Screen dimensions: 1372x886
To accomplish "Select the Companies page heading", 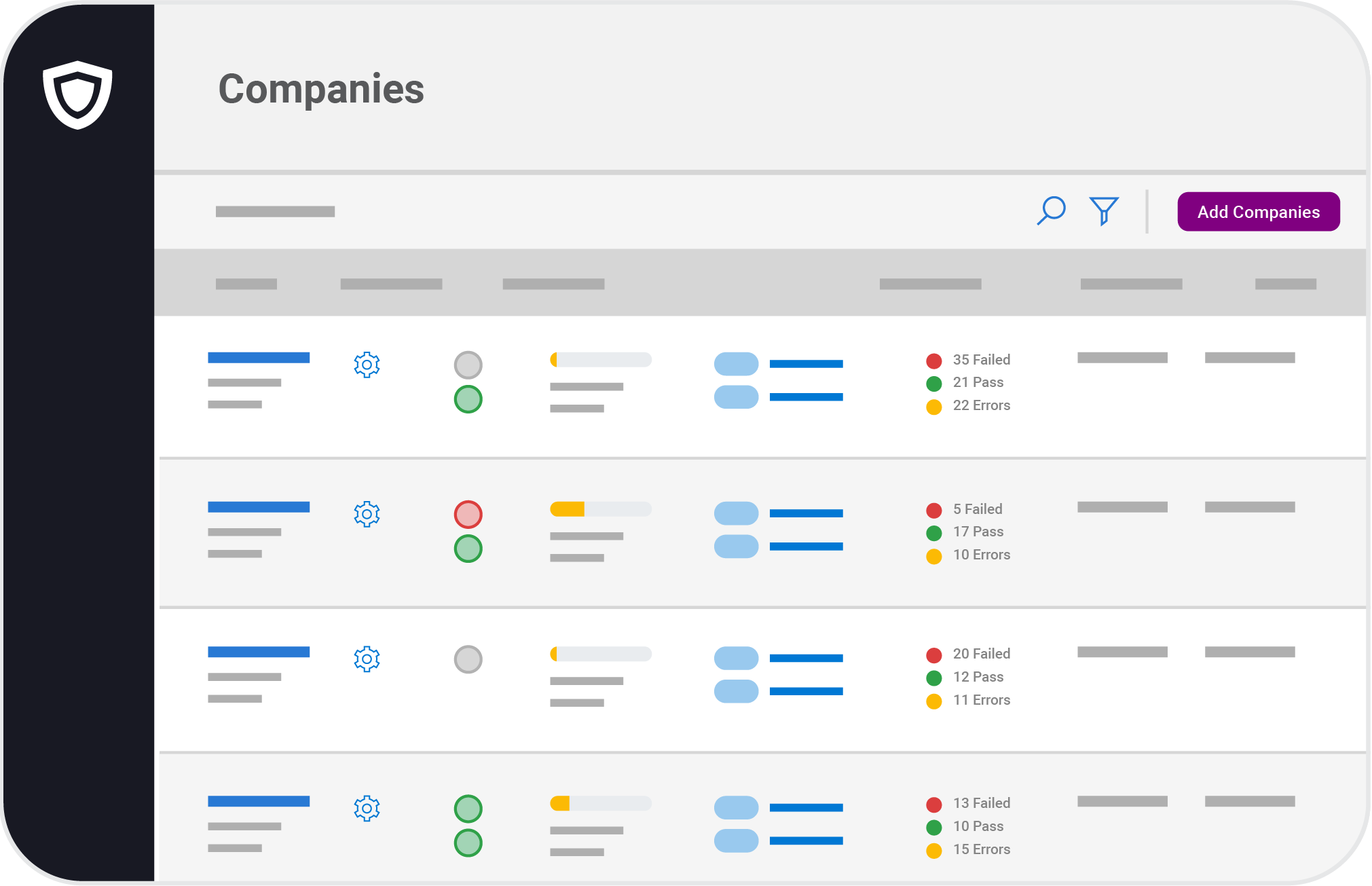I will pyautogui.click(x=322, y=88).
